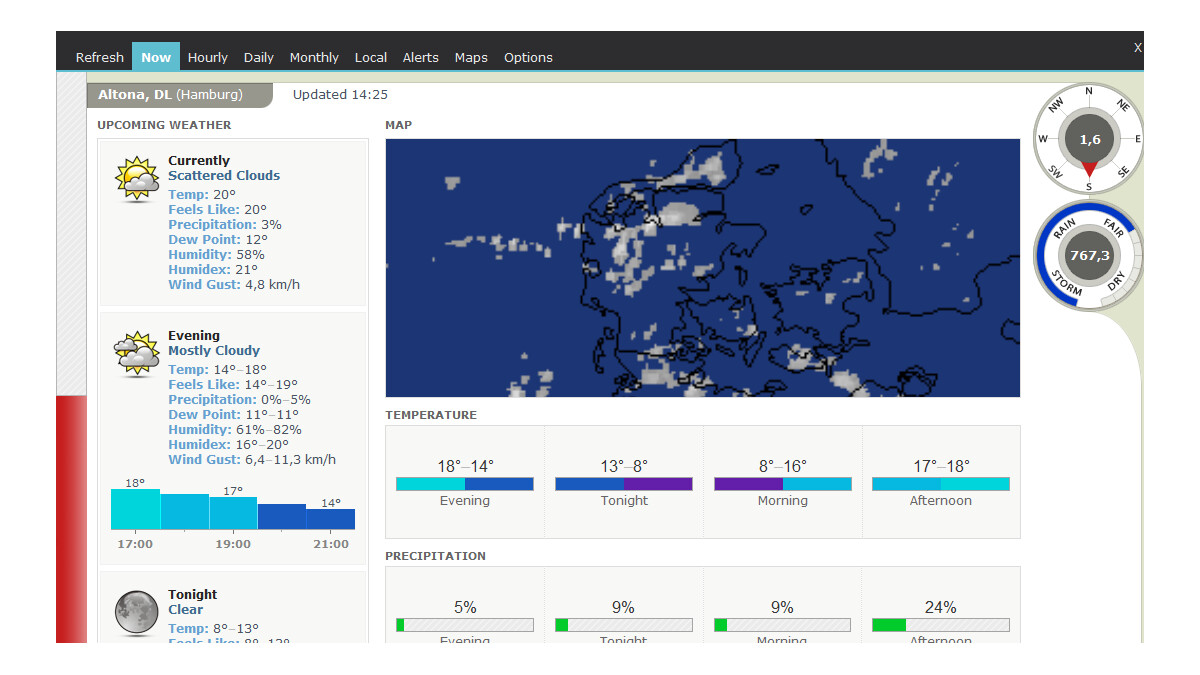Click the Refresh menu item

tap(100, 57)
